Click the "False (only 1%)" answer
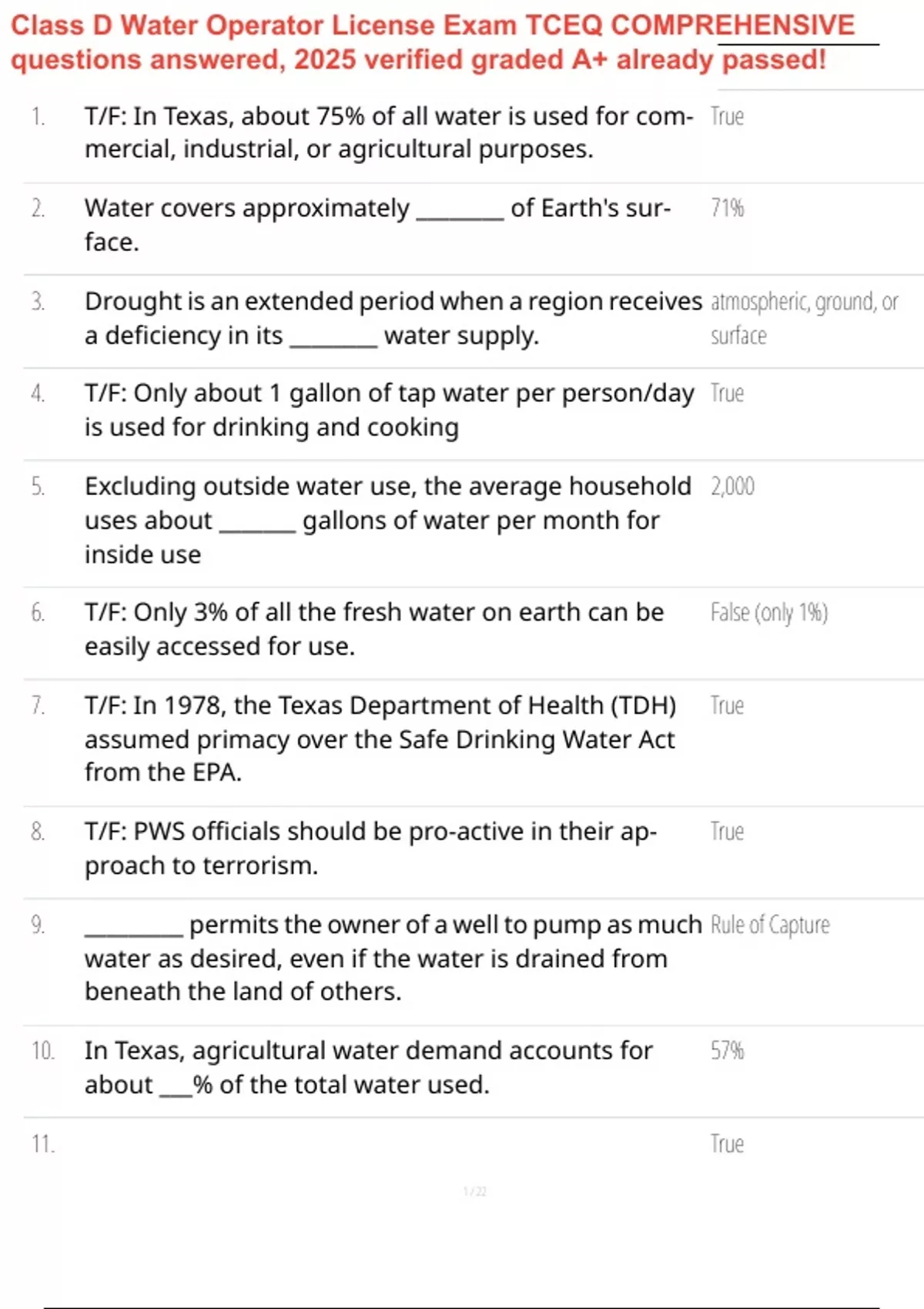This screenshot has height=1309, width=924. [768, 613]
